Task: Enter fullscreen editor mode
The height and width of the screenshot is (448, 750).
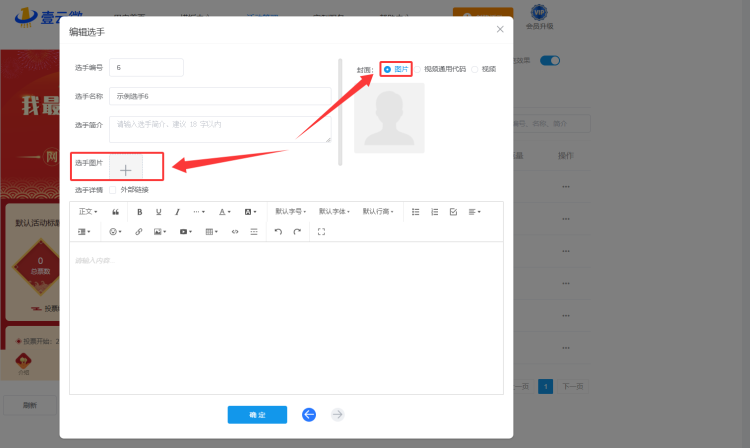Action: click(x=321, y=231)
